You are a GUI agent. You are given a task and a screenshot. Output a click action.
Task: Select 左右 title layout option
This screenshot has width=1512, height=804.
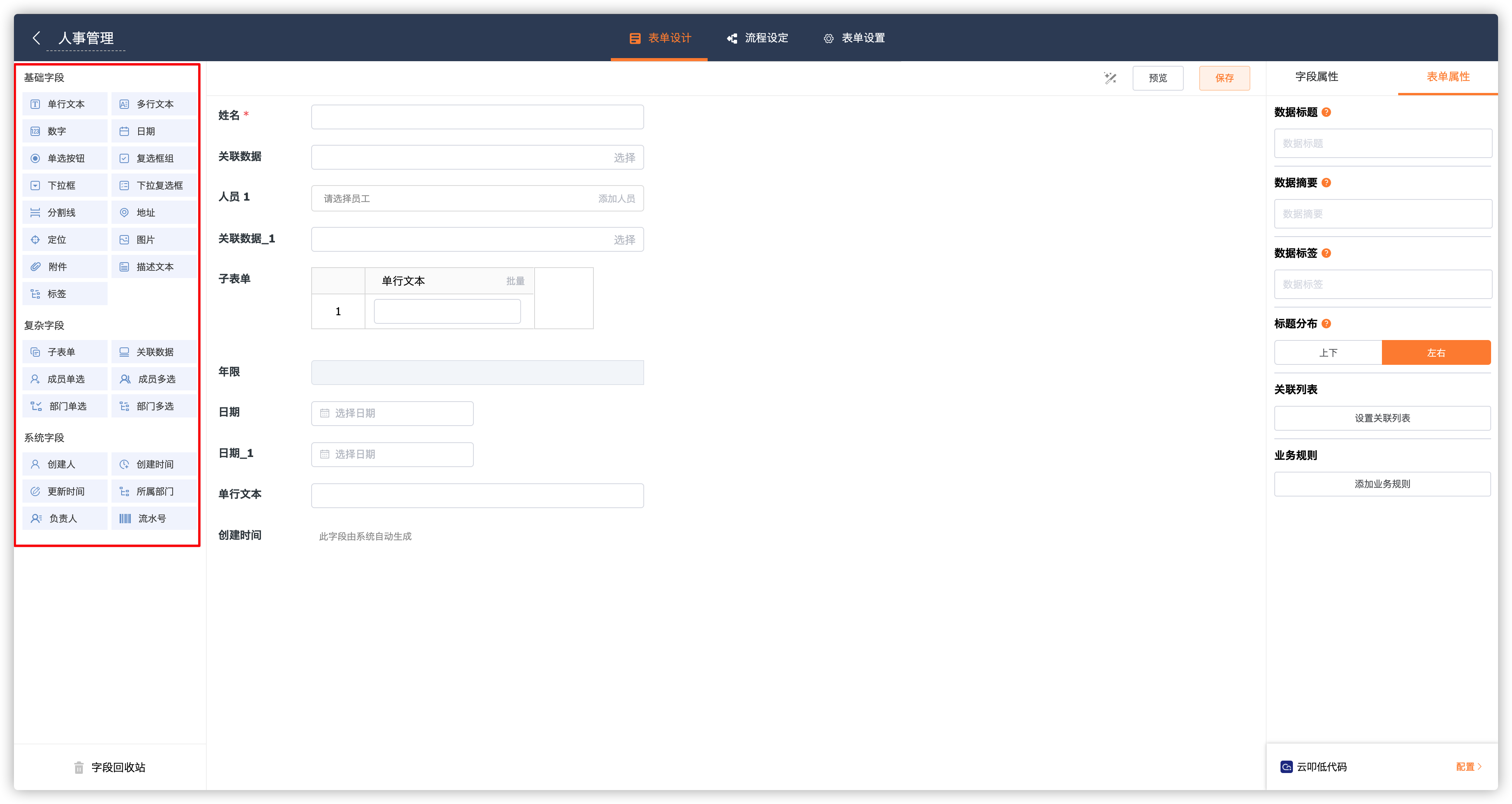[x=1436, y=353]
